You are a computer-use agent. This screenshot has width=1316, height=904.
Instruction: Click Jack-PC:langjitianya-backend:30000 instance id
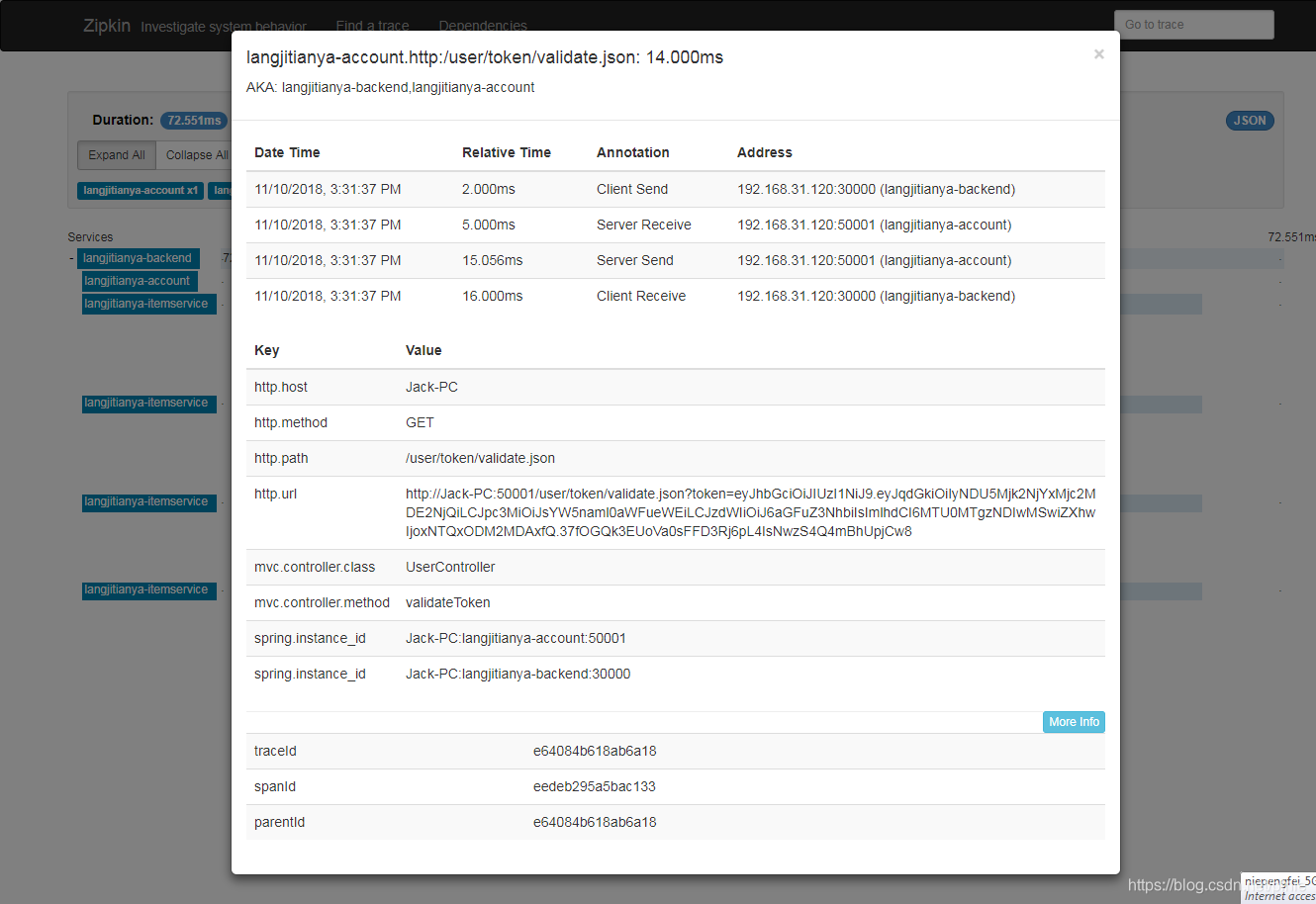(x=518, y=674)
